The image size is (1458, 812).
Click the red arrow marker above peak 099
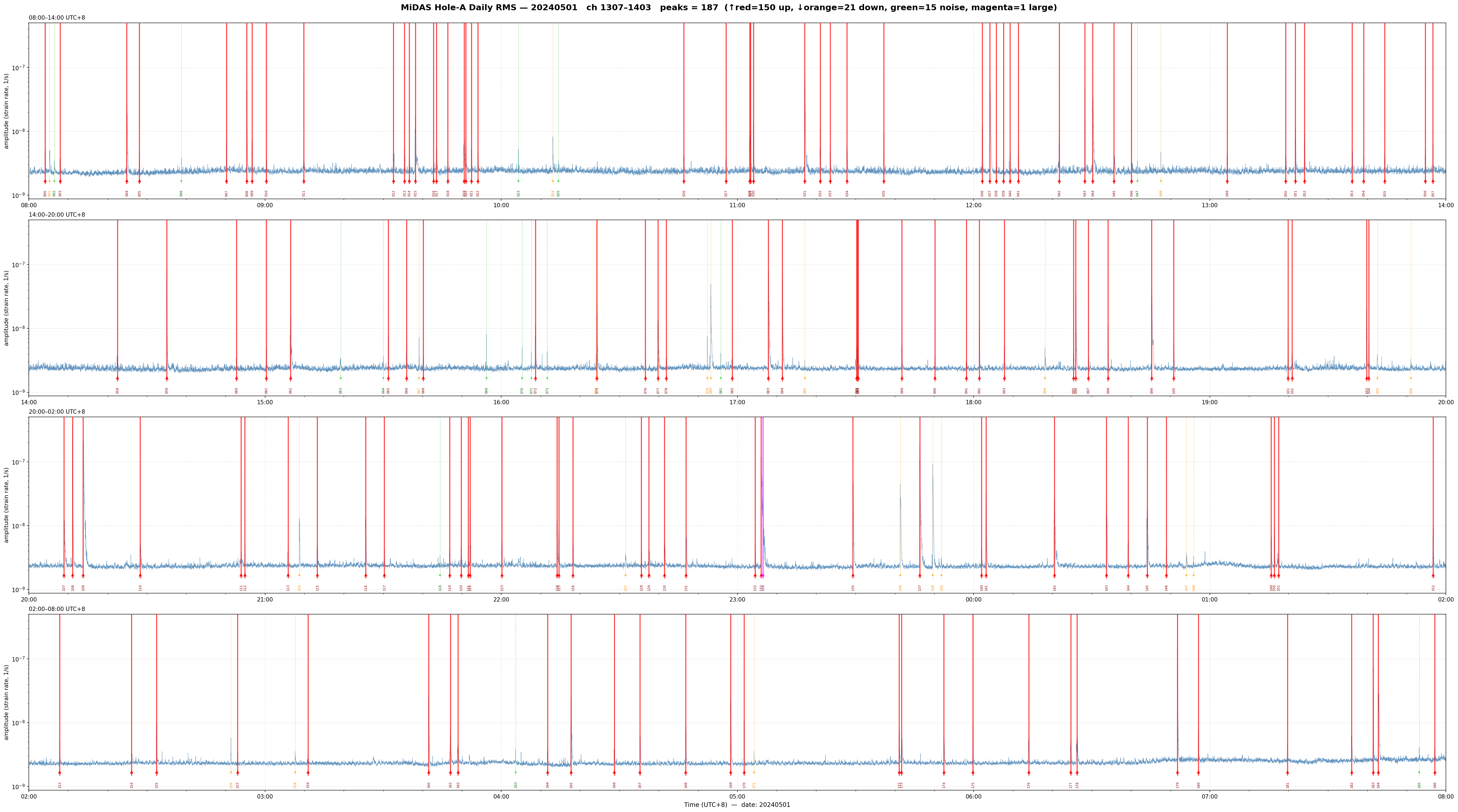click(1151, 378)
